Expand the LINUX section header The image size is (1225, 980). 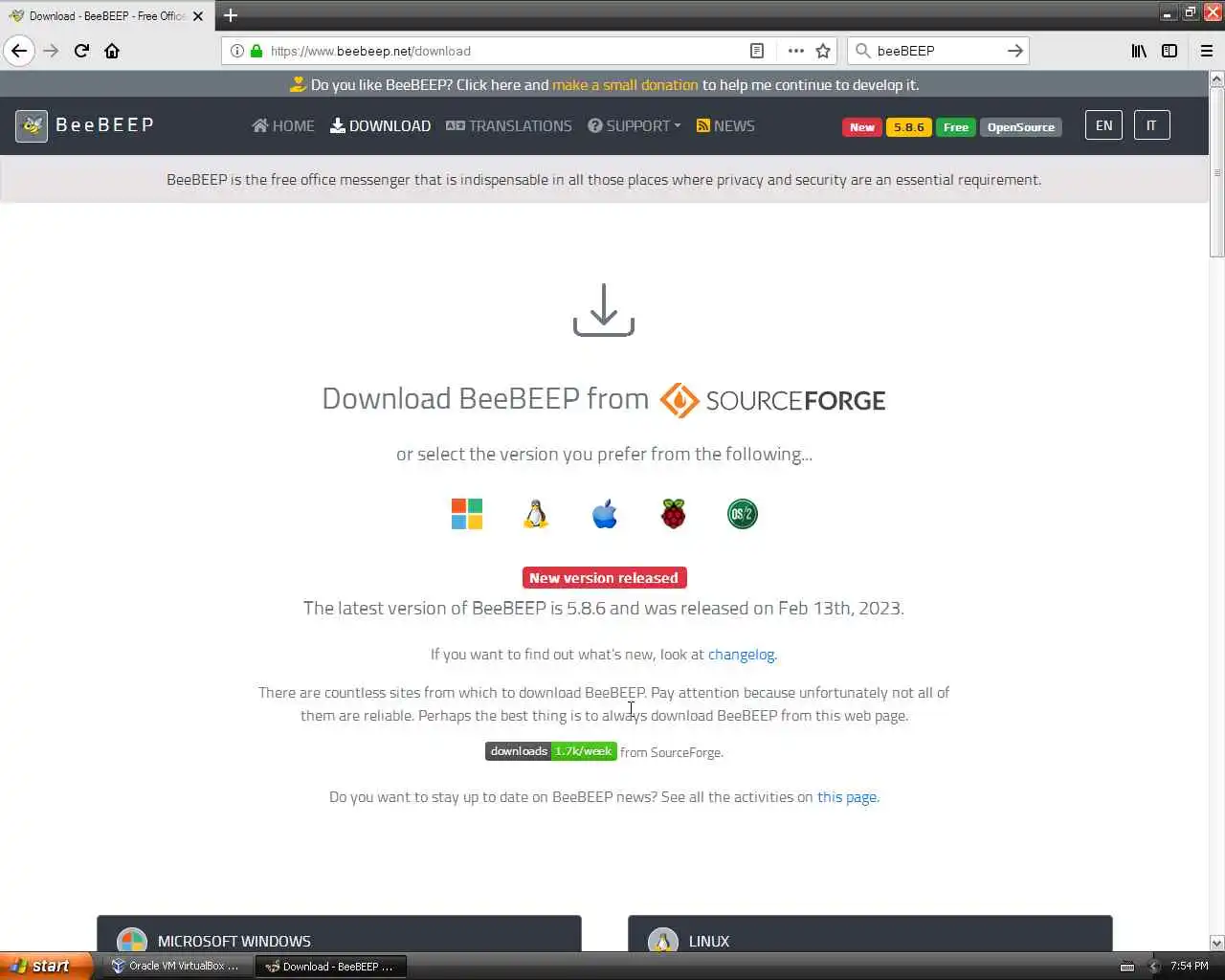[x=870, y=934]
